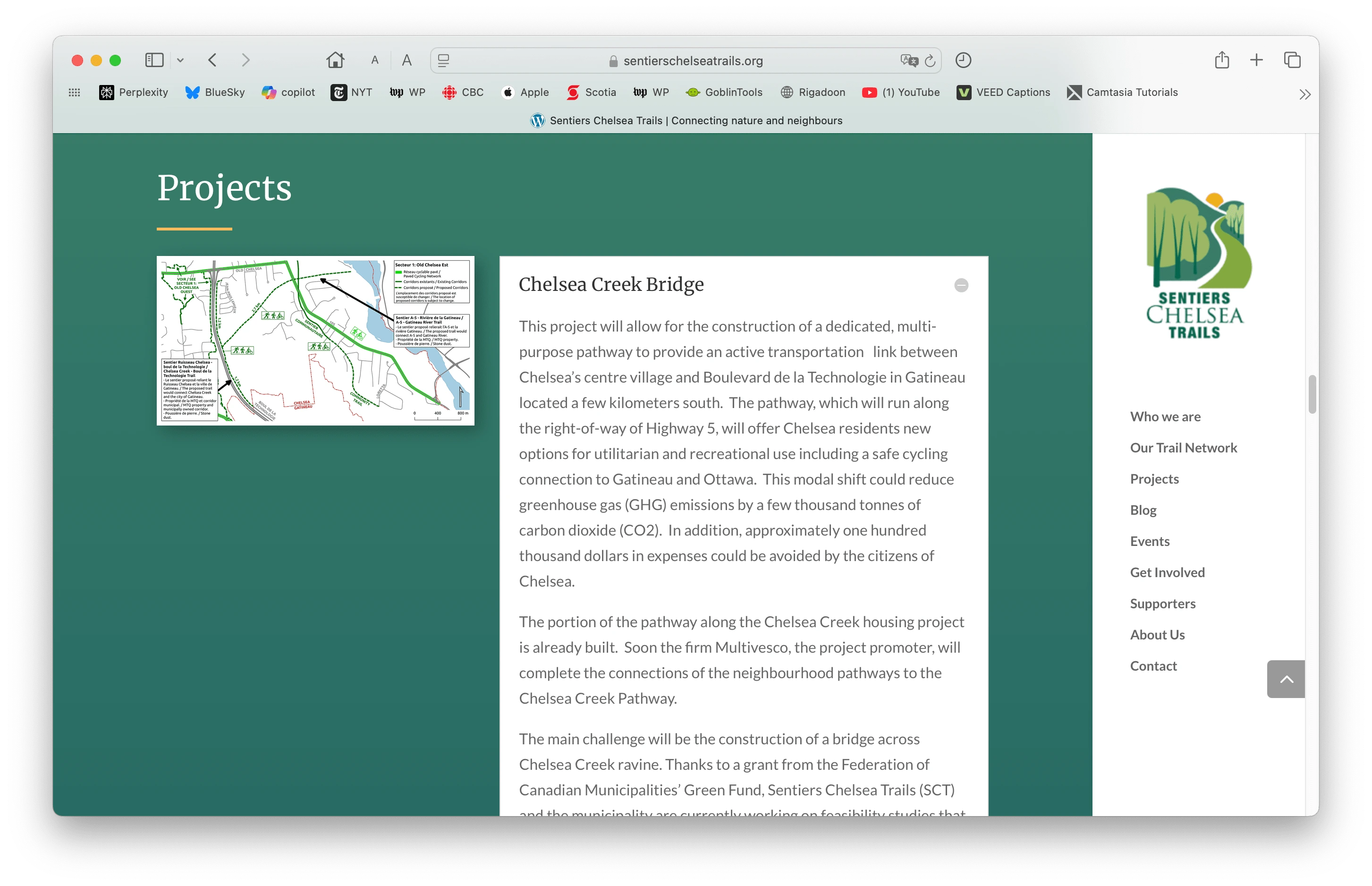Open the Supporters menu item
This screenshot has width=1372, height=886.
[1163, 604]
